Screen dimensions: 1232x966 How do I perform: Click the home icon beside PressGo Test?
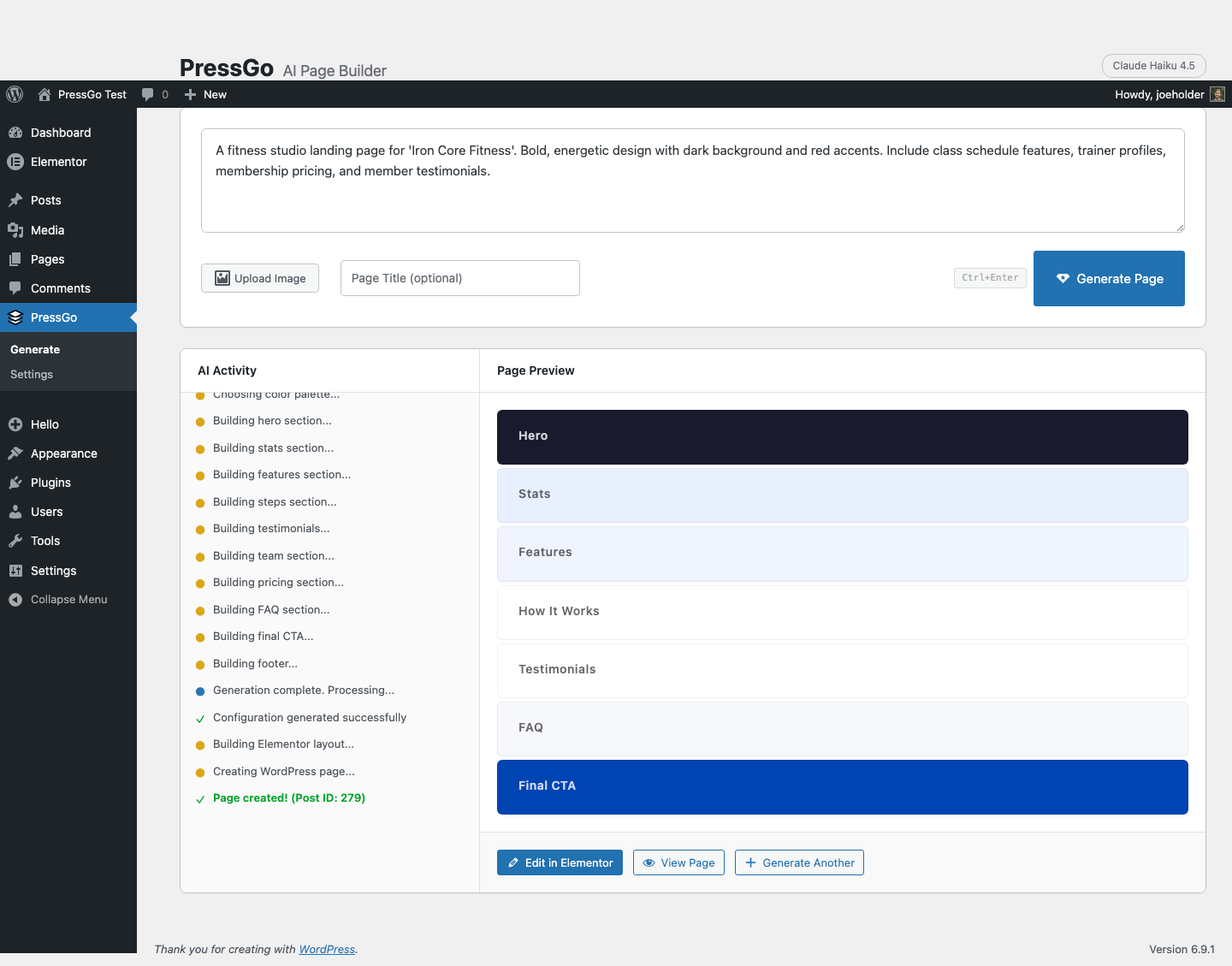44,94
